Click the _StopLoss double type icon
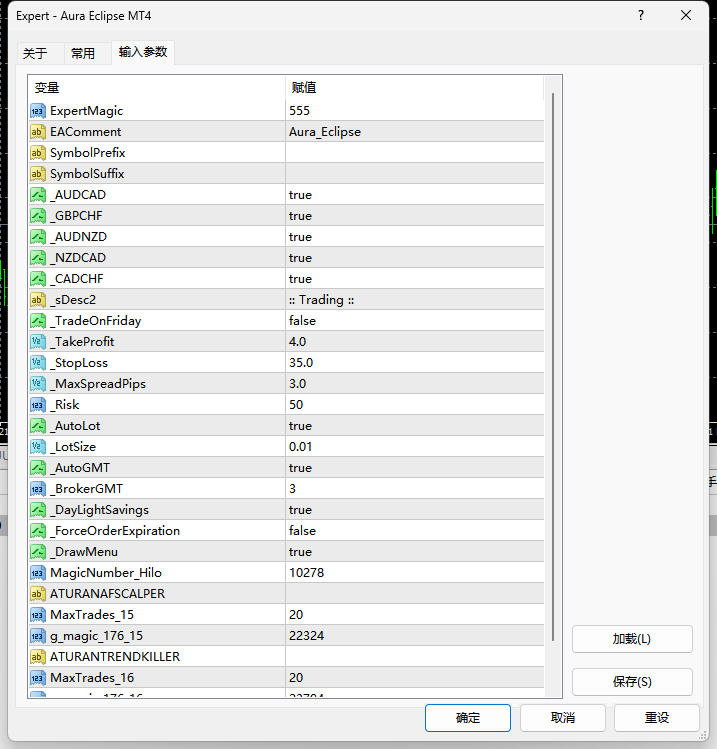Viewport: 717px width, 749px height. (38, 363)
